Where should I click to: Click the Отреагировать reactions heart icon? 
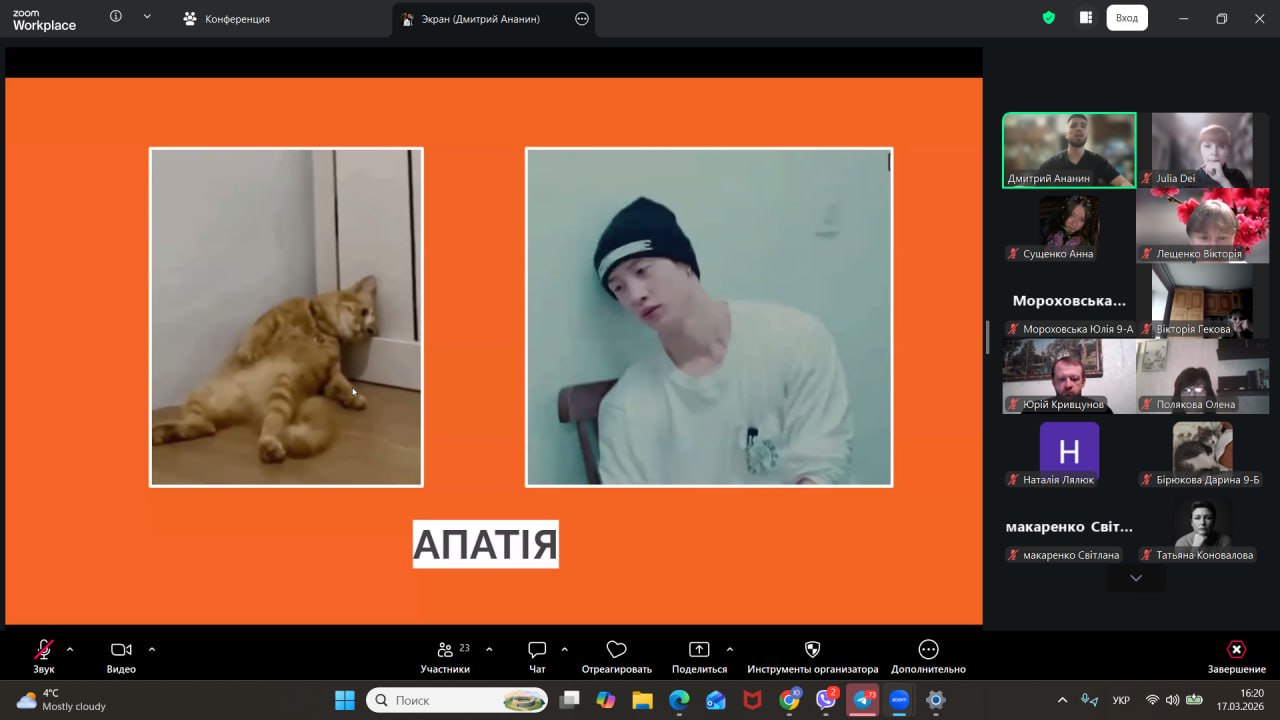coord(616,651)
